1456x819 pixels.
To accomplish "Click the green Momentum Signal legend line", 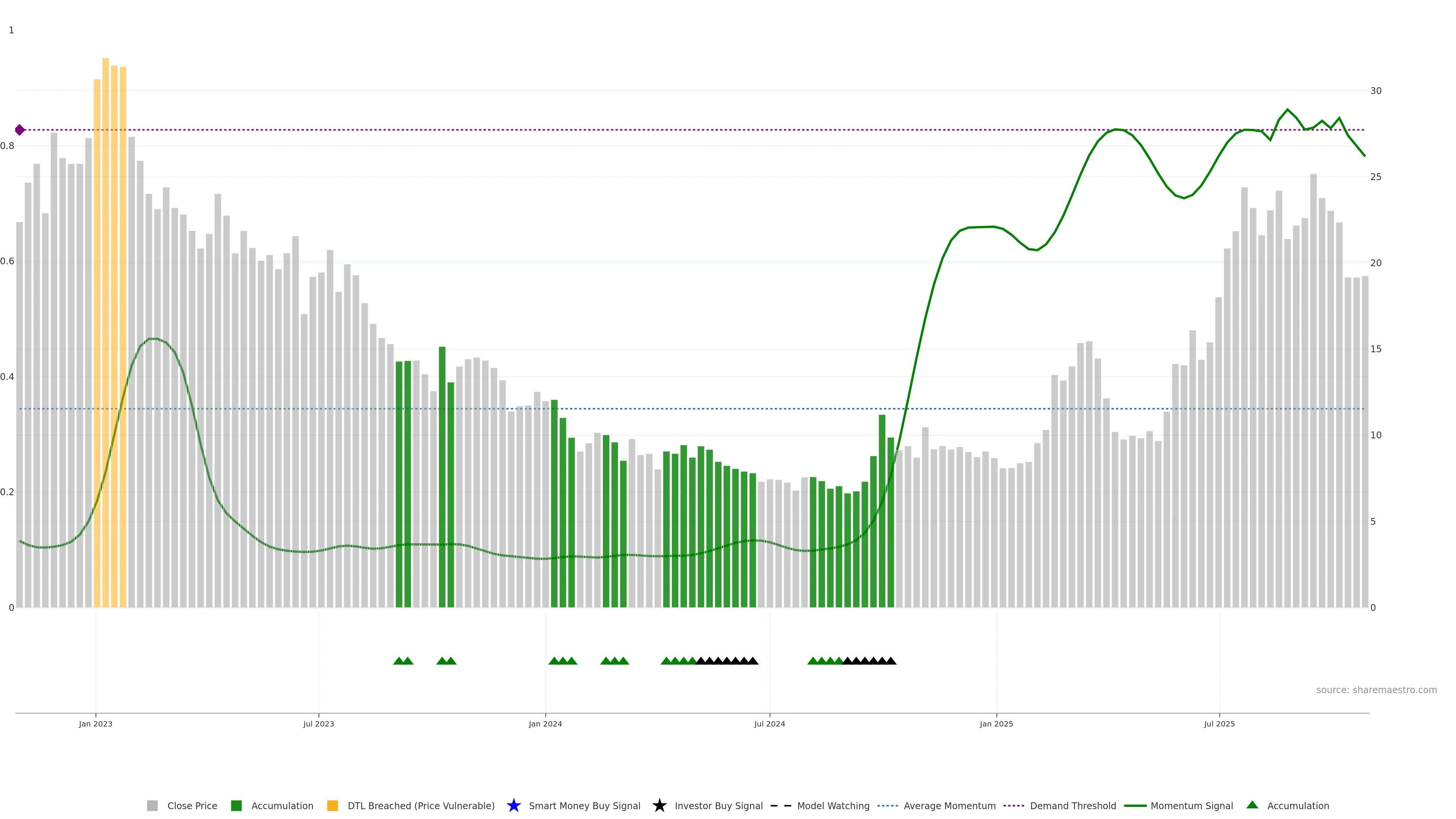I will [x=1135, y=806].
